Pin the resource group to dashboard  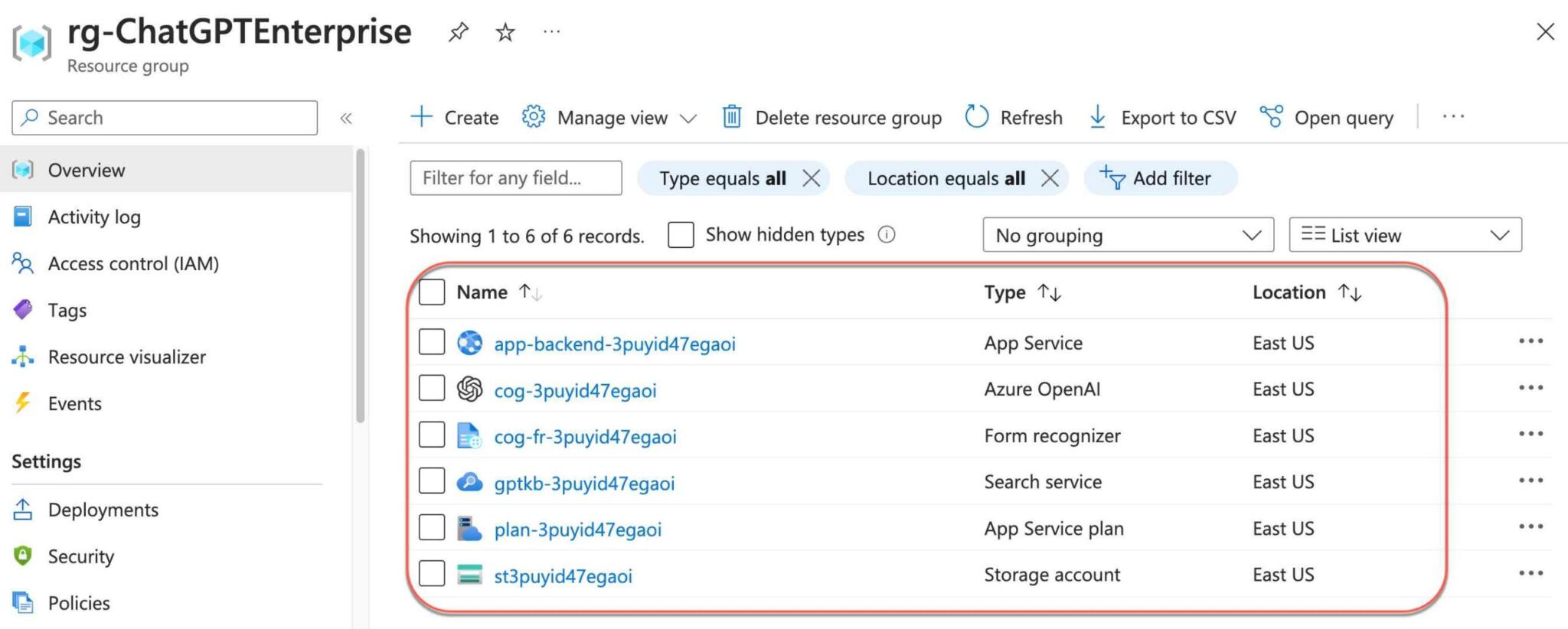click(x=458, y=32)
